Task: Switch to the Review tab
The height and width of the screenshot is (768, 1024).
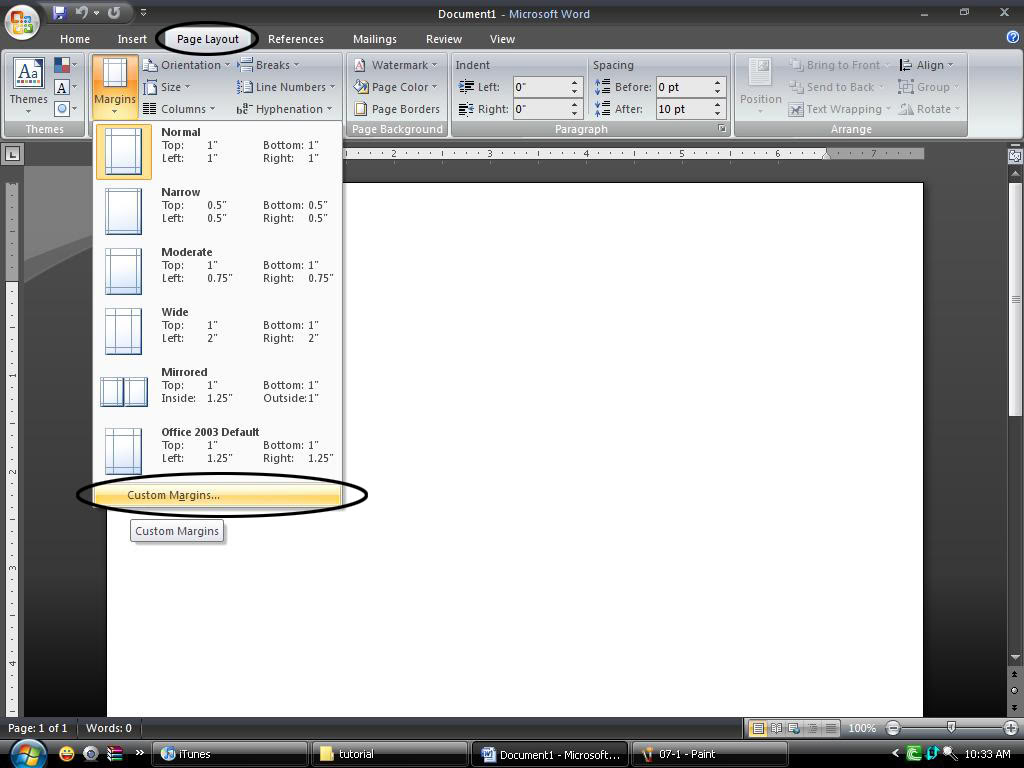Action: click(x=444, y=39)
